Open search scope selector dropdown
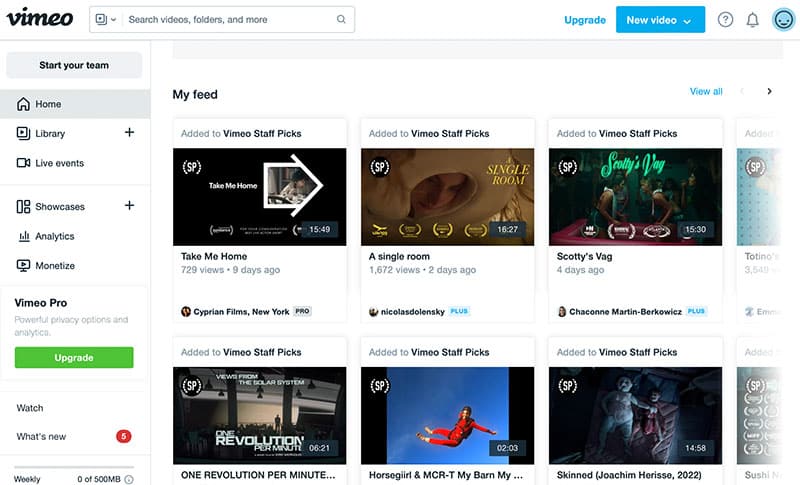The image size is (800, 485). (106, 19)
